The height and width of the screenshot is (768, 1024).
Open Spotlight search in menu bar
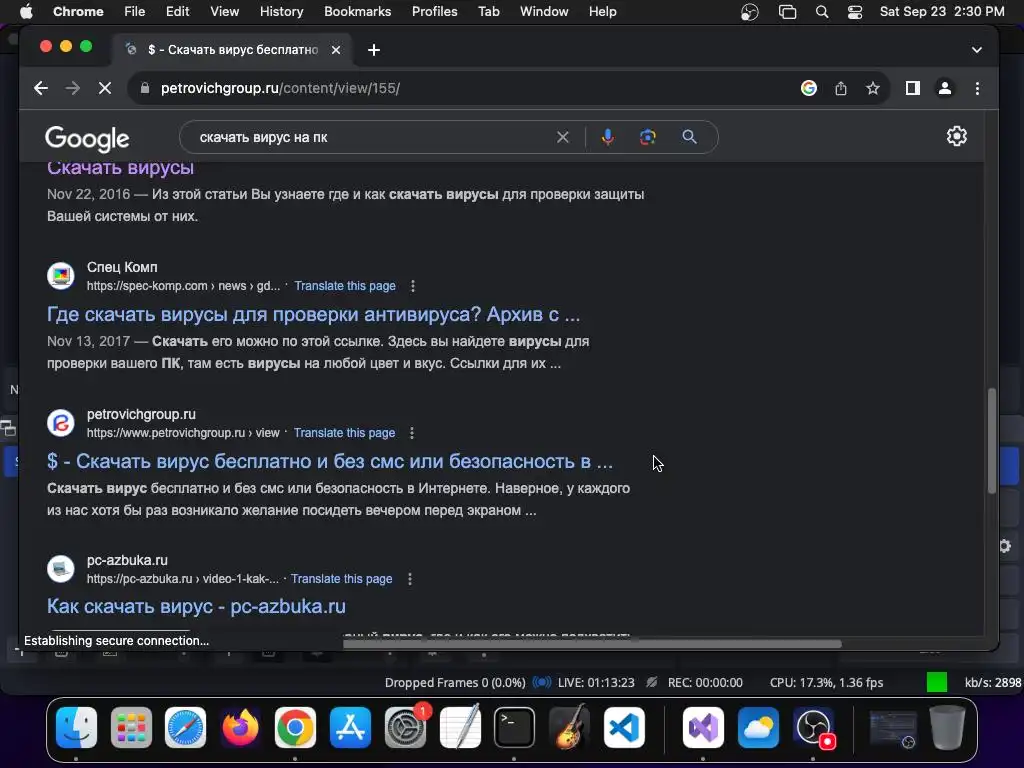tap(822, 12)
